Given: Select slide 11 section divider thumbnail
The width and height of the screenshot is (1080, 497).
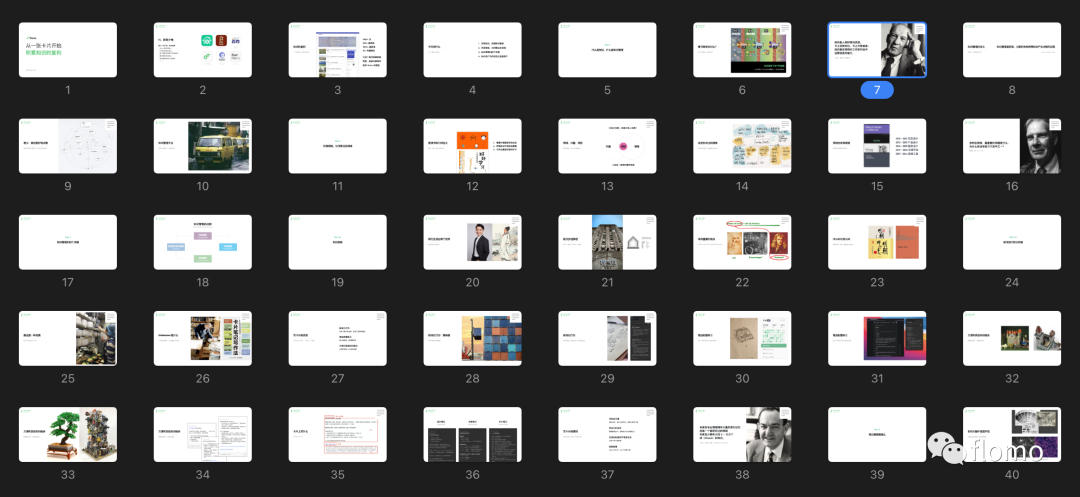Looking at the screenshot, I should [x=338, y=146].
